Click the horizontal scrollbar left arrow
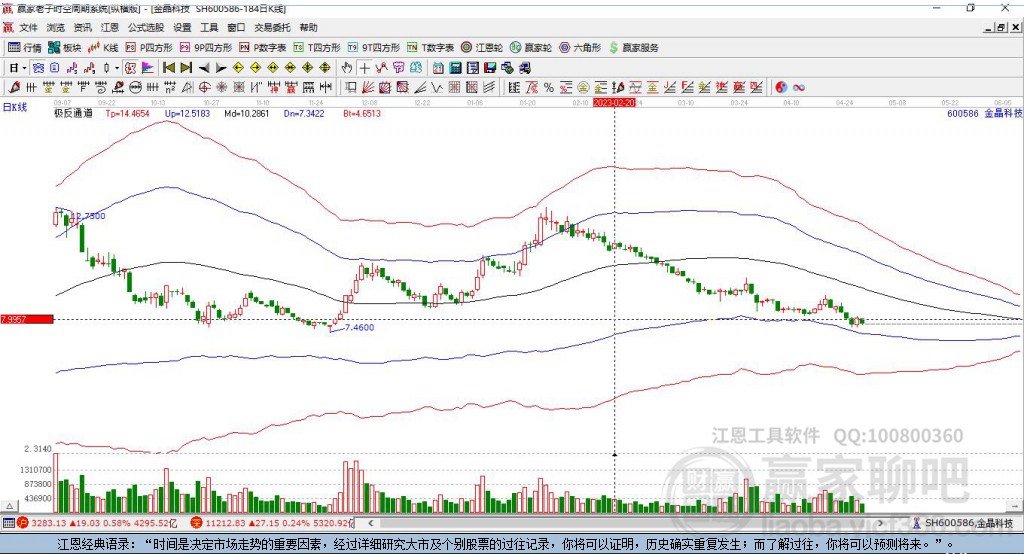Screen dimensions: 1024x554 click(371, 523)
